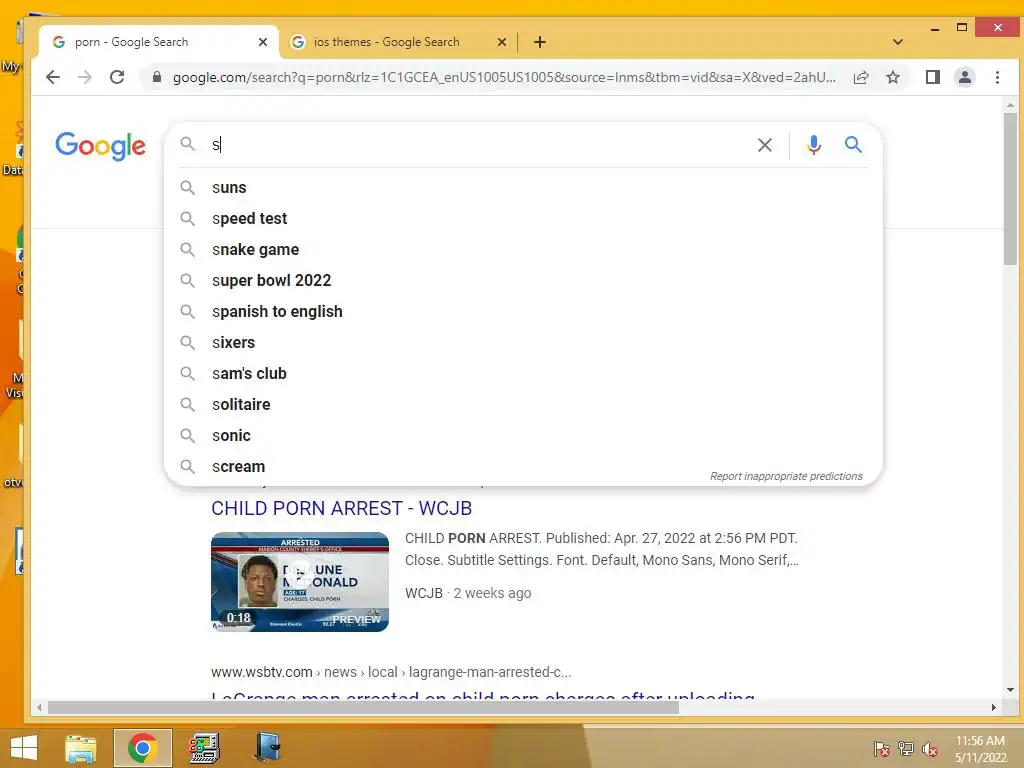Click the network tray icon
This screenshot has height=768, width=1024.
[x=906, y=749]
